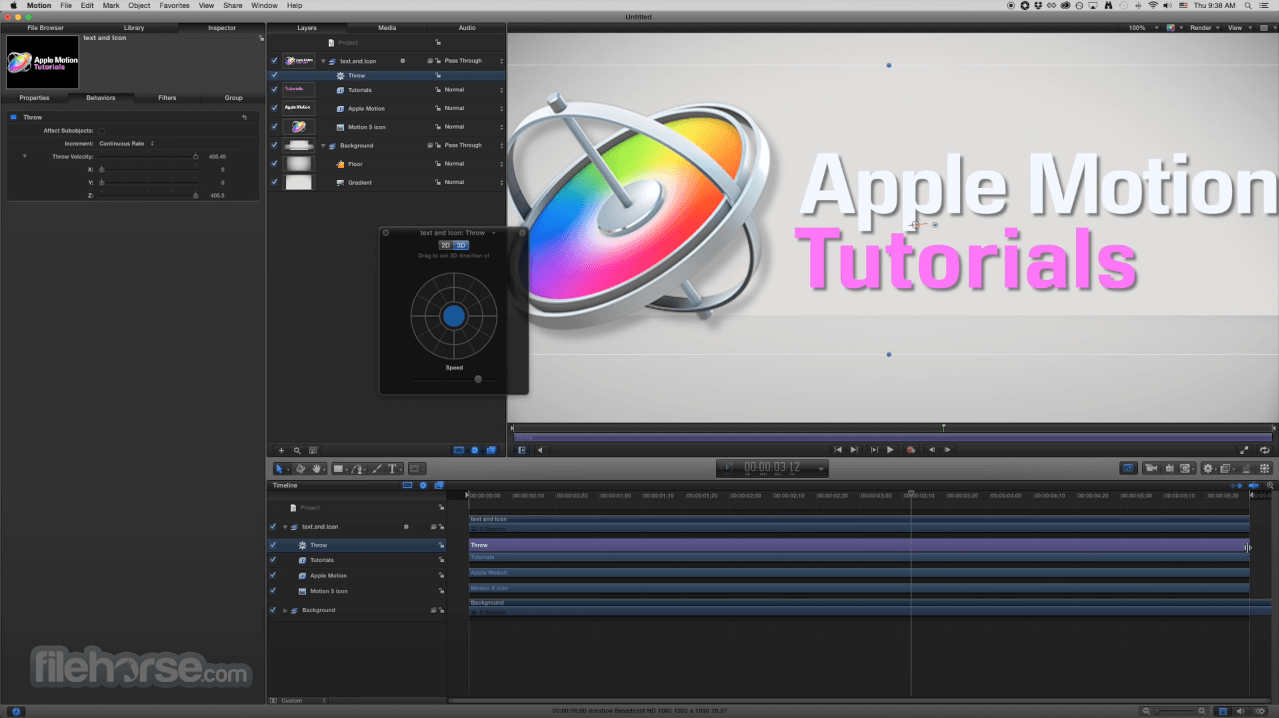Toggle the Gradient layer checkbox
This screenshot has height=718, width=1279.
(275, 182)
